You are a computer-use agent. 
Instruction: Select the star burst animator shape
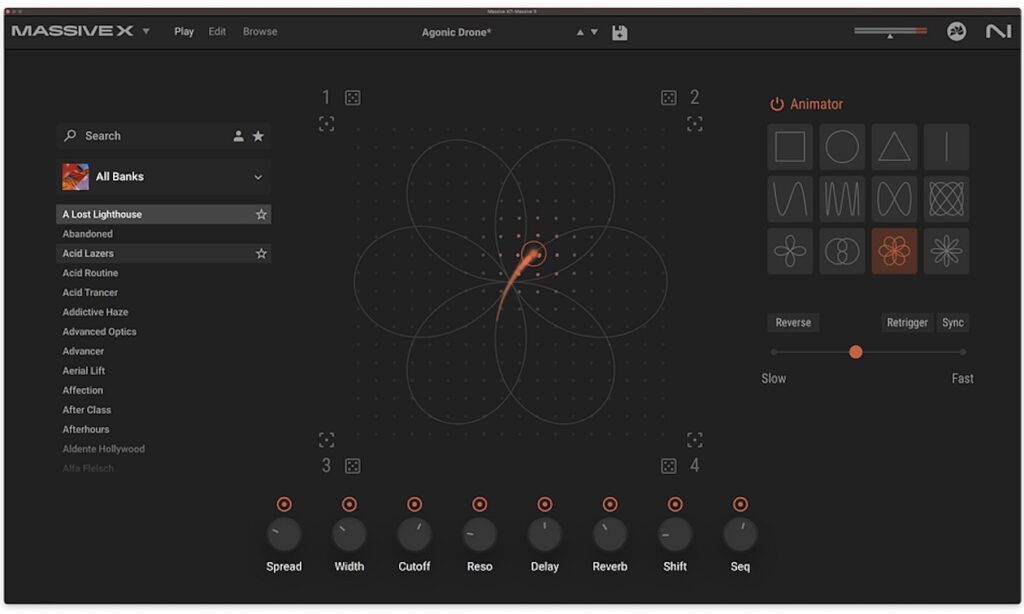[x=946, y=251]
